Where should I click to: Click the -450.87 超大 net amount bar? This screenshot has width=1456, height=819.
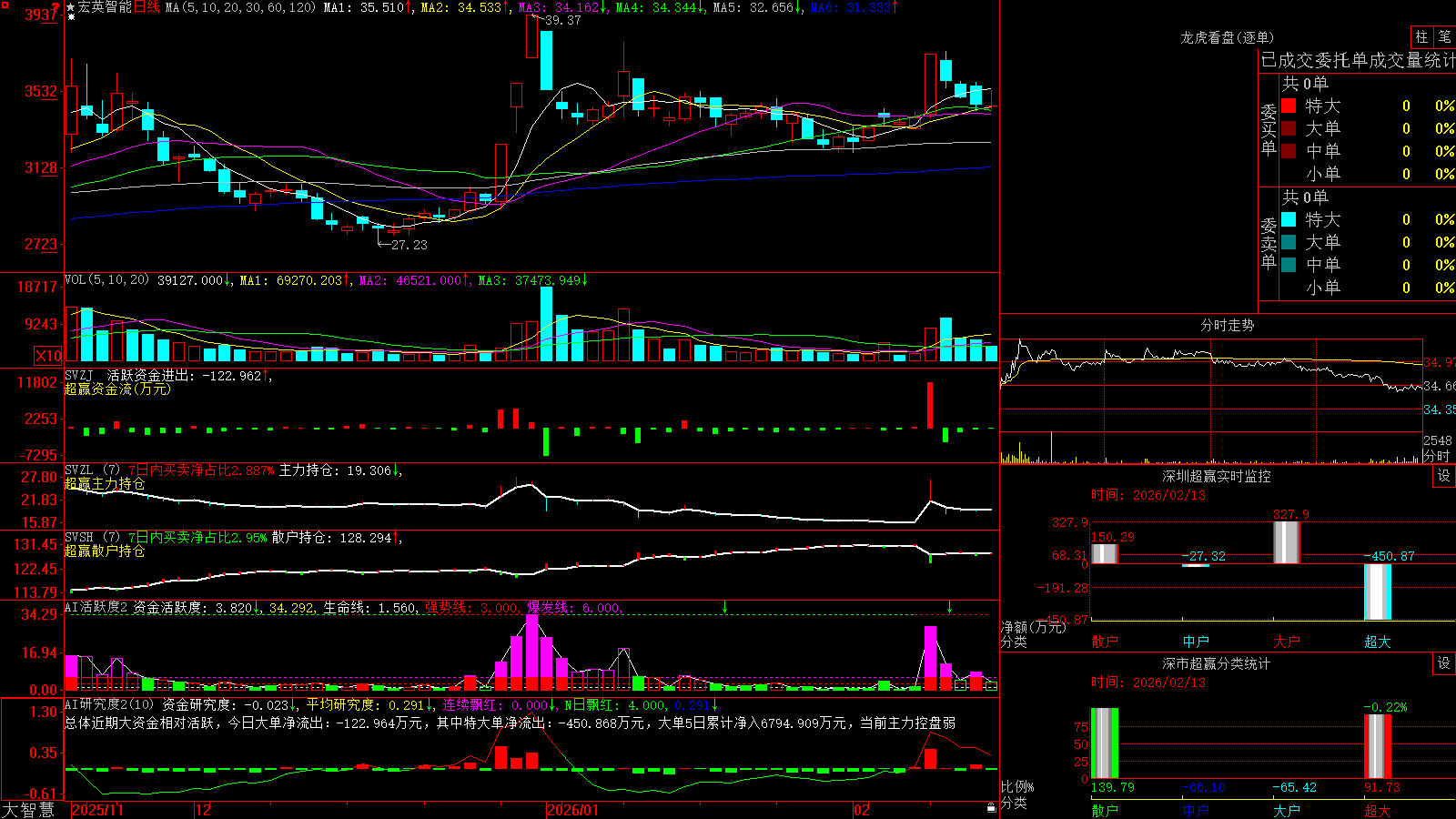point(1378,591)
